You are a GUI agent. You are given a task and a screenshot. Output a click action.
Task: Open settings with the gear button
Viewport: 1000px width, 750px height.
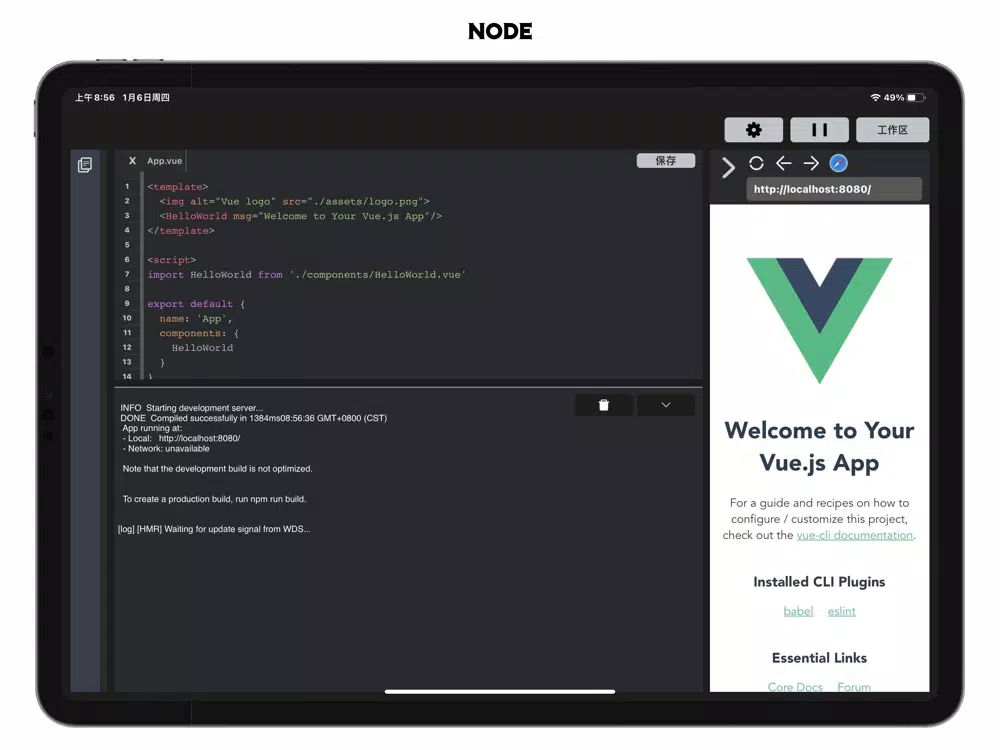(x=753, y=130)
